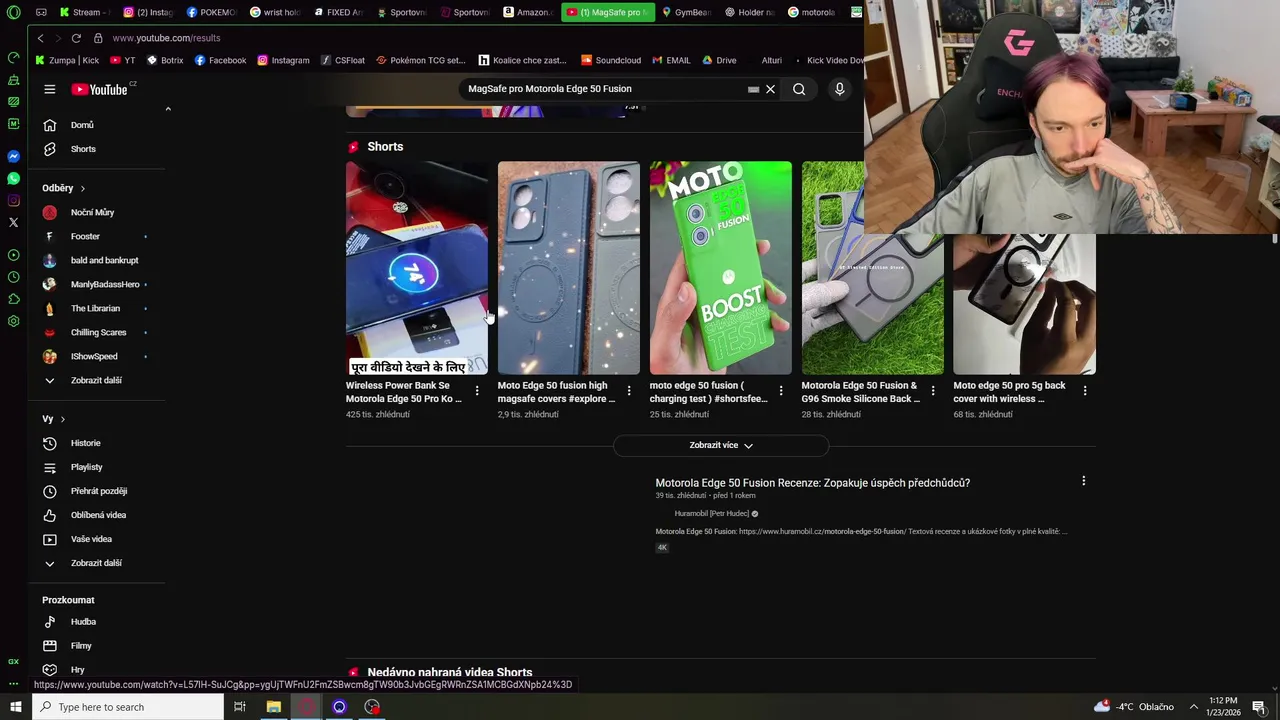Open the YouTube guide hamburger menu
1280x720 pixels.
tap(49, 89)
